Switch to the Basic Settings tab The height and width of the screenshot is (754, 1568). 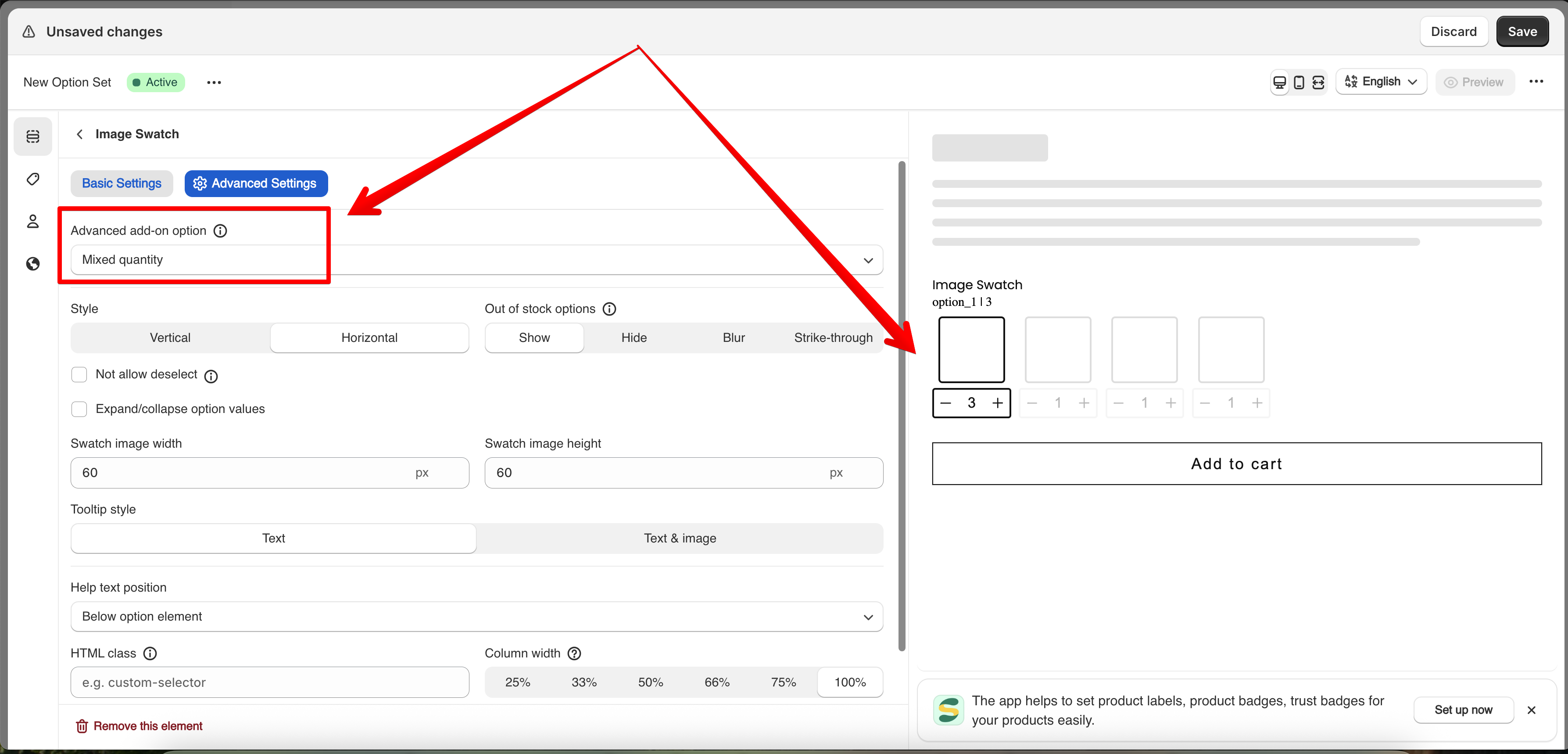pos(122,183)
